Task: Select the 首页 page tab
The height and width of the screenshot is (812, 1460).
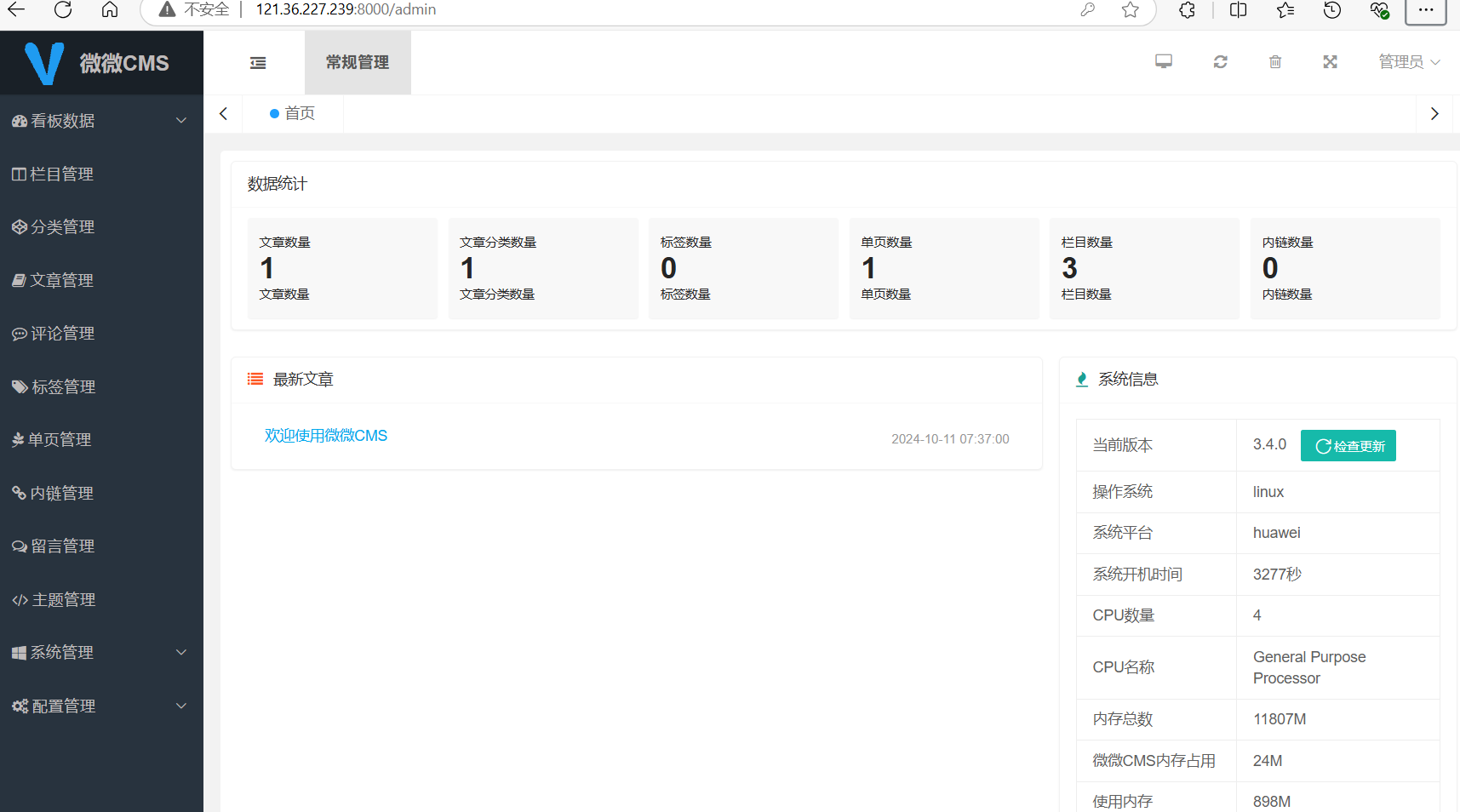Action: tap(293, 113)
